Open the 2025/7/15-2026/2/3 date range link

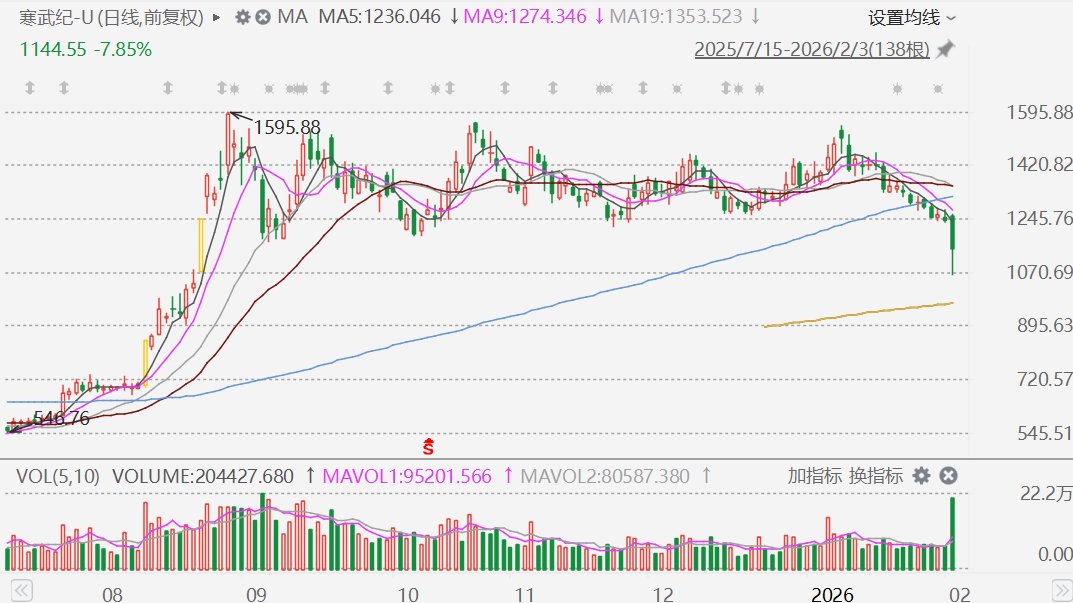point(812,49)
